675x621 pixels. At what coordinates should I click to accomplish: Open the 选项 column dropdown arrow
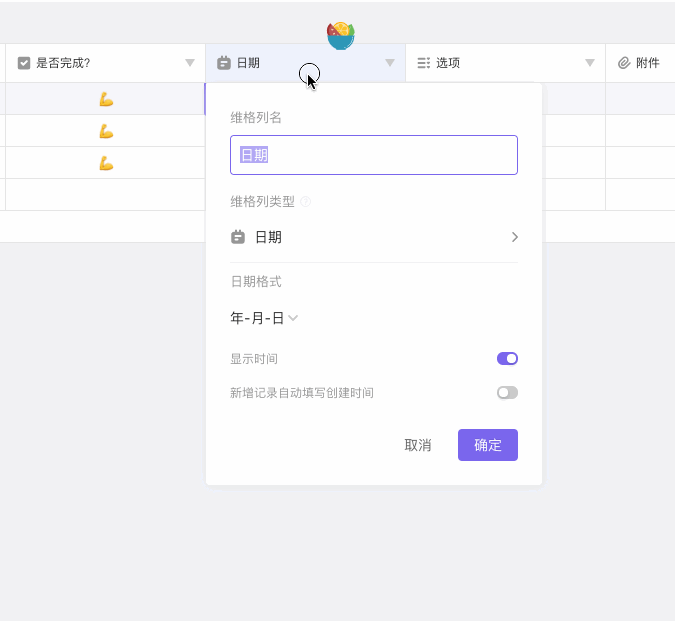[590, 63]
